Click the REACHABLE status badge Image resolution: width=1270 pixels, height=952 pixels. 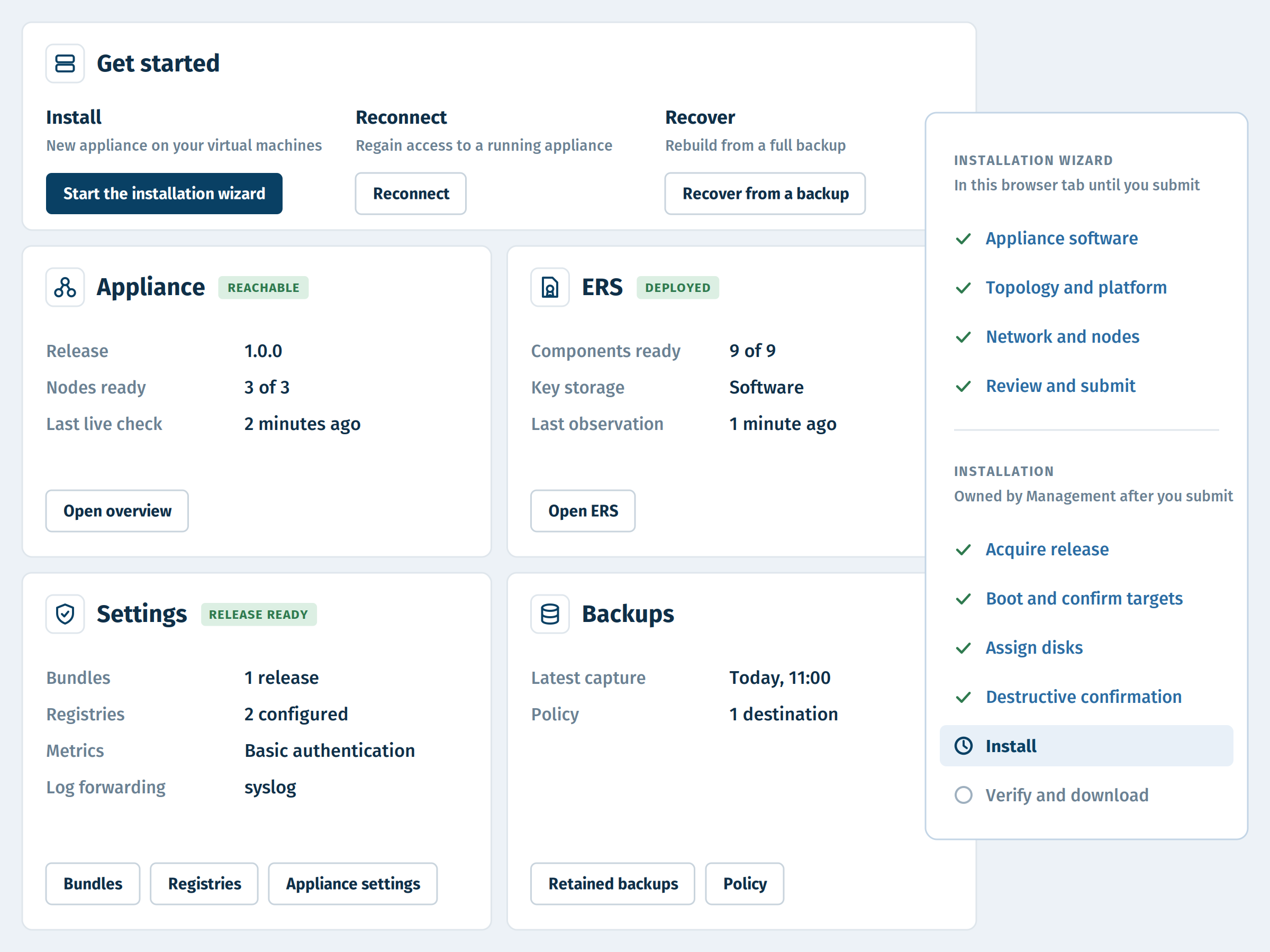pyautogui.click(x=264, y=288)
